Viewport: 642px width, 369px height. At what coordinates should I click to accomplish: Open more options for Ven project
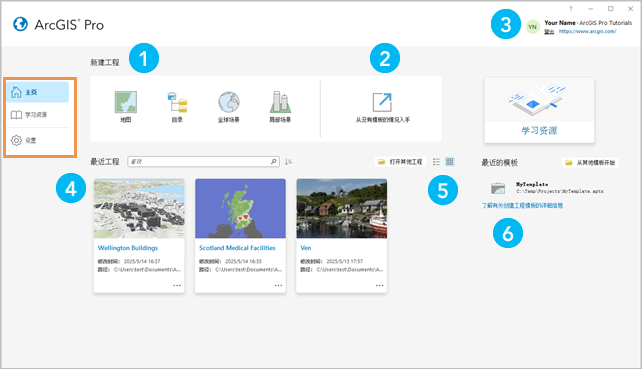point(380,285)
